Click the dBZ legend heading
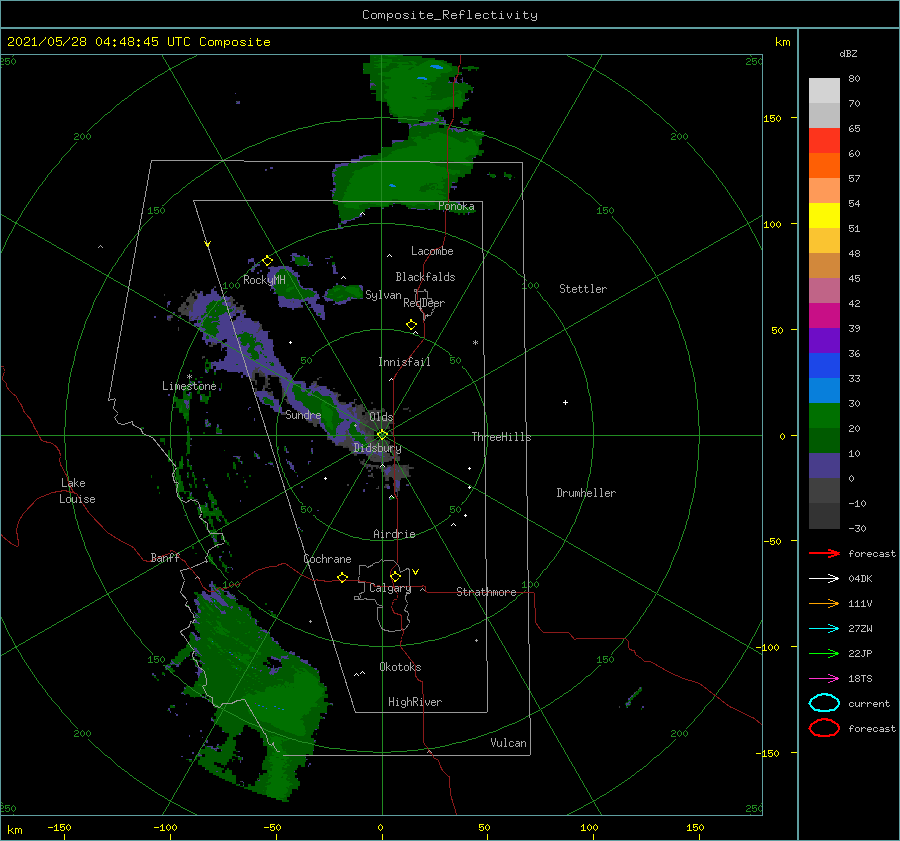This screenshot has width=900, height=841. tap(848, 53)
